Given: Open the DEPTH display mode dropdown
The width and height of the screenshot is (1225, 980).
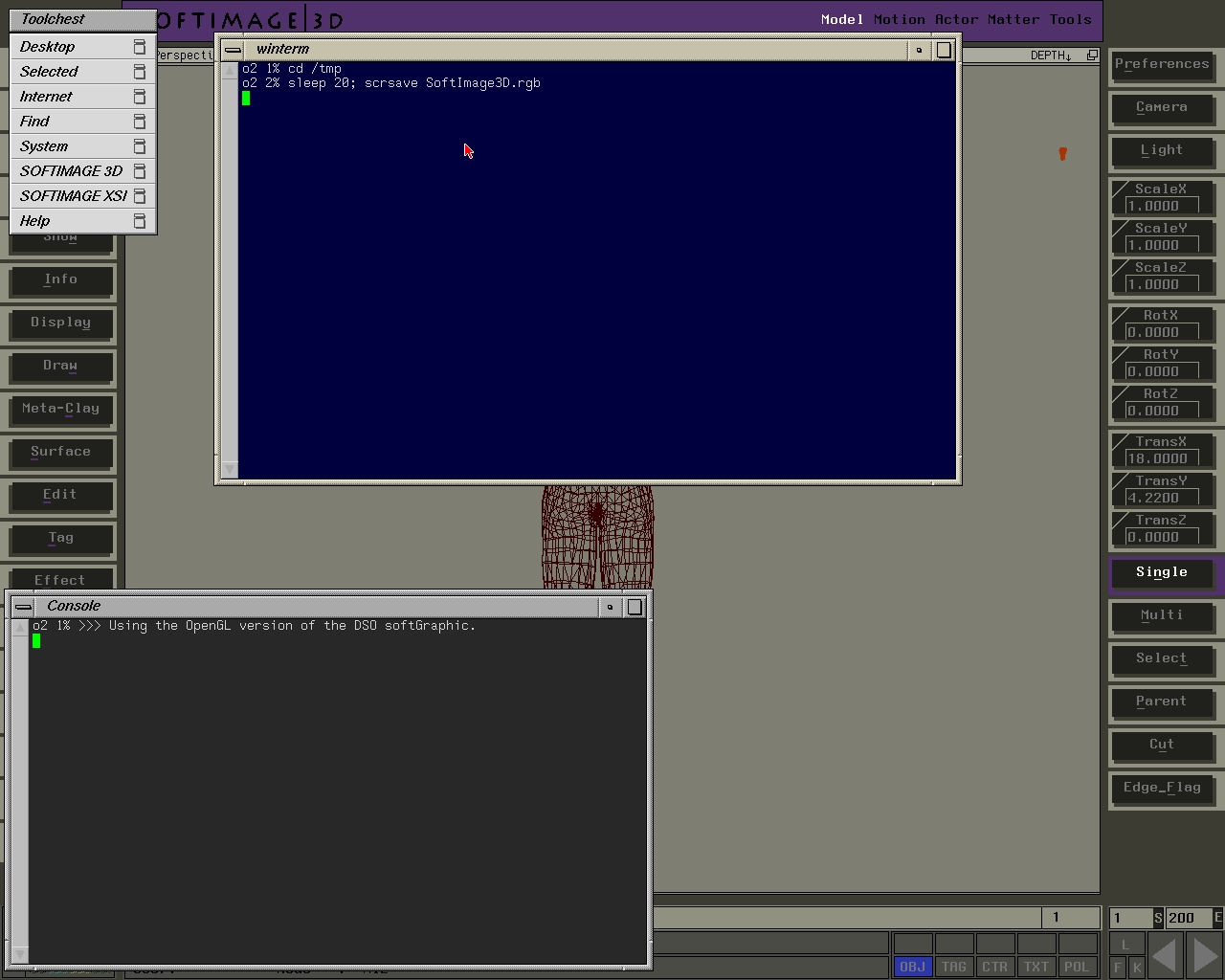Looking at the screenshot, I should 1051,56.
